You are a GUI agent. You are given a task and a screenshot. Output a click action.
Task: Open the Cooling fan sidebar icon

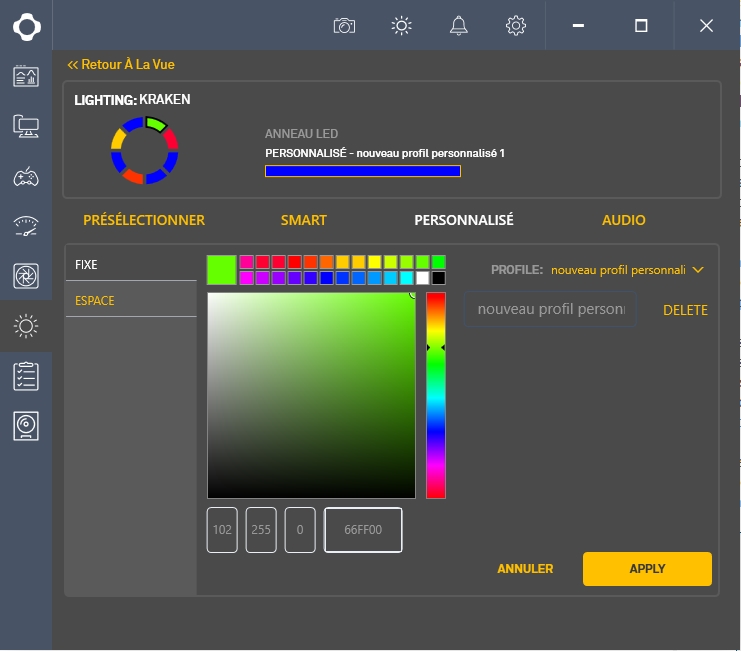pos(26,276)
